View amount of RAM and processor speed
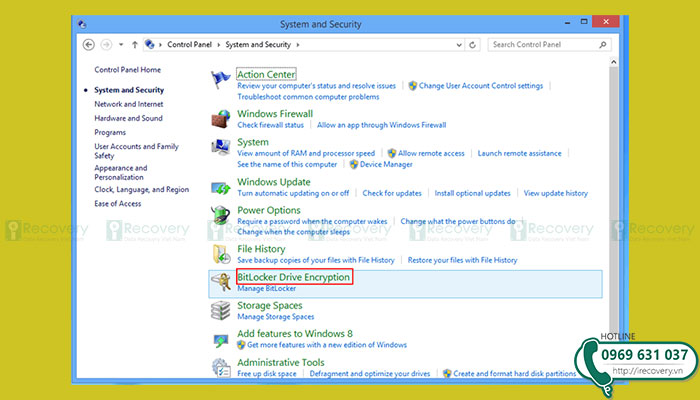The width and height of the screenshot is (700, 400). [306, 153]
